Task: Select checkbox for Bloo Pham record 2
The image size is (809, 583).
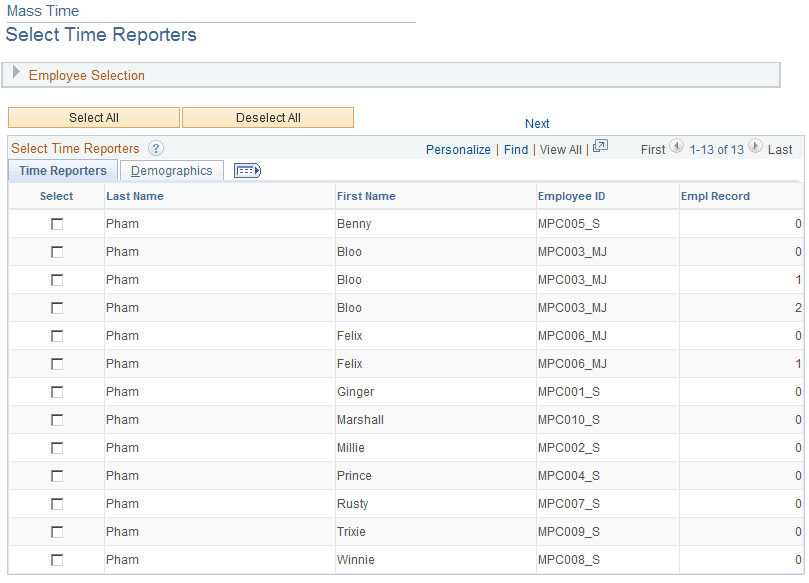Action: pos(57,308)
